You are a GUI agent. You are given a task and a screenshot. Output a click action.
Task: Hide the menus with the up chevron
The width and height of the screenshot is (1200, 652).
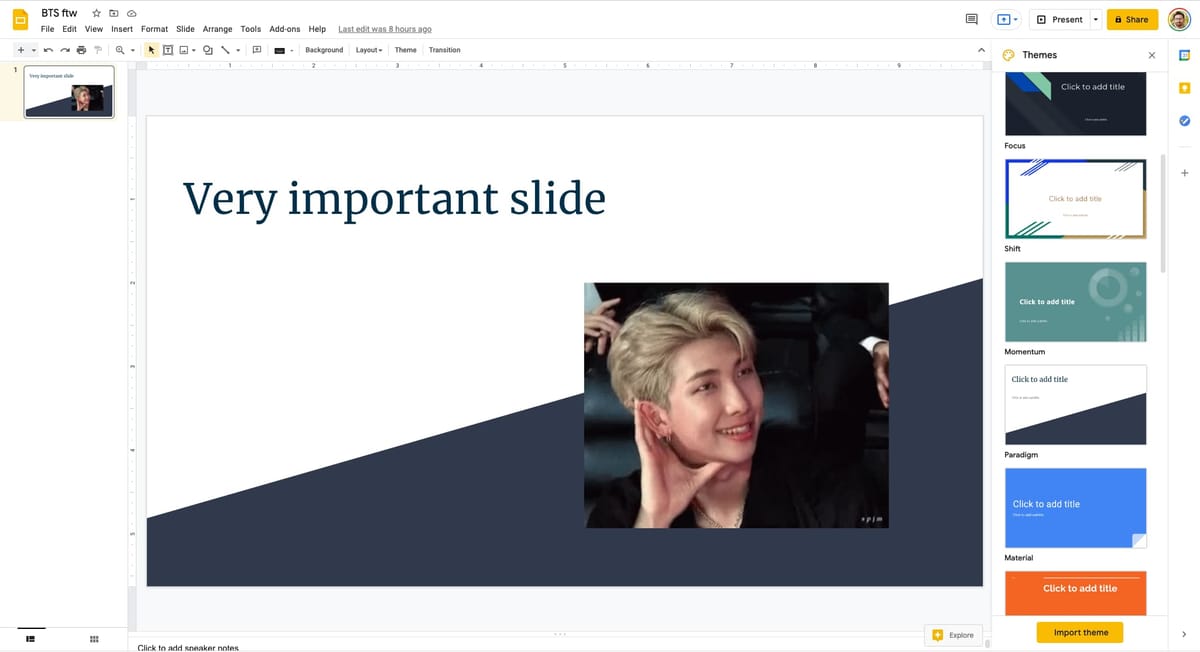coord(981,50)
